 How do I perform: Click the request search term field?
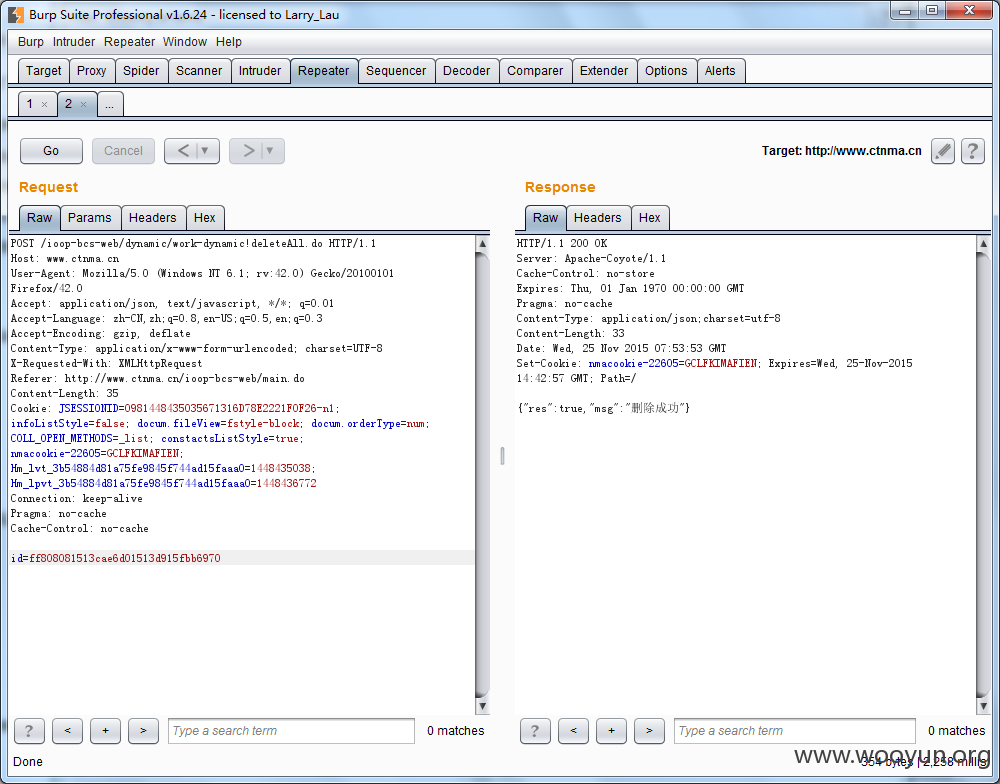click(x=291, y=730)
